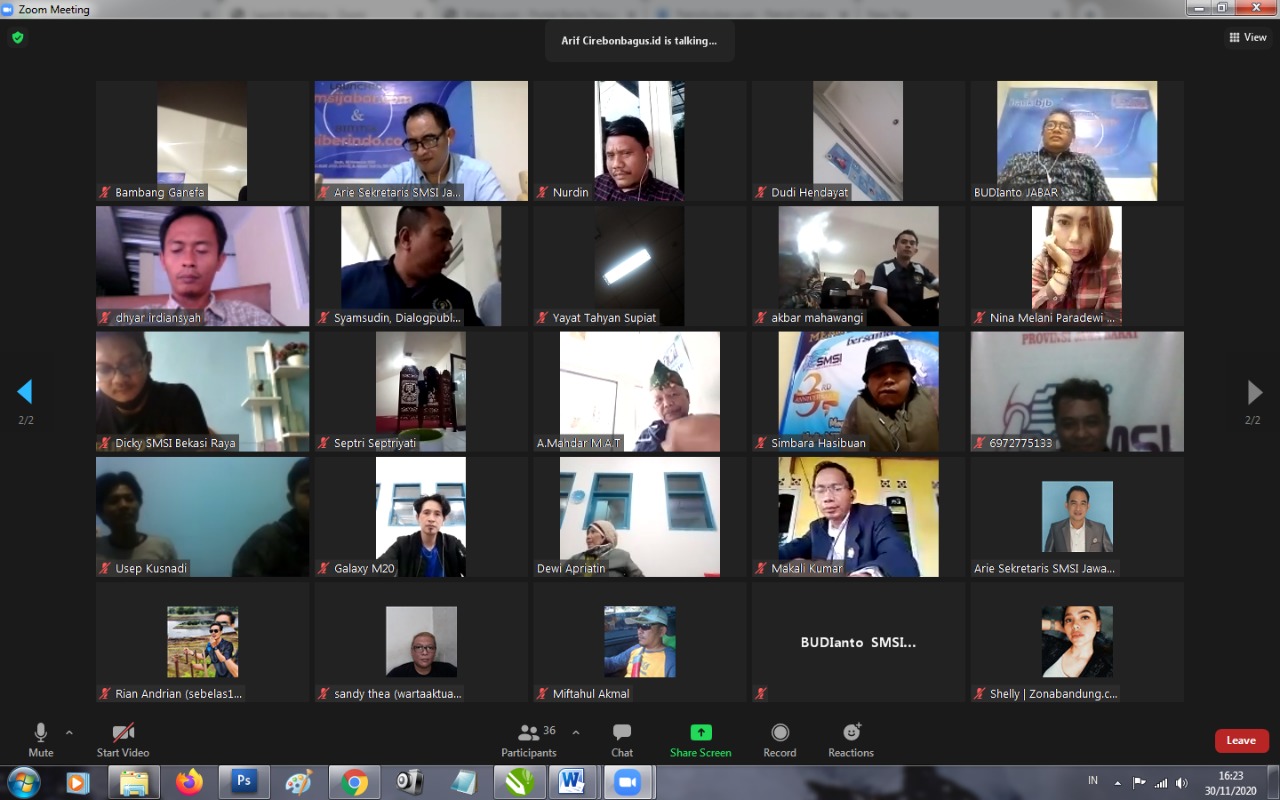Select dhyar irdiansyah's video tile
Image resolution: width=1280 pixels, height=800 pixels.
pyautogui.click(x=202, y=266)
